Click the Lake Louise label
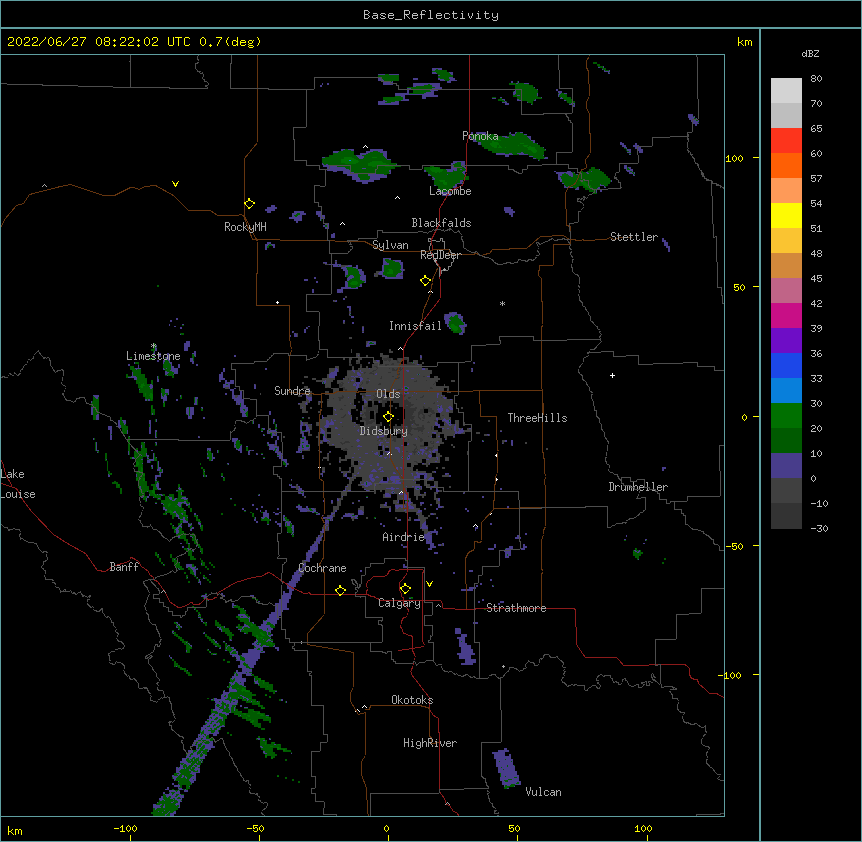This screenshot has height=842, width=862. (x=18, y=484)
